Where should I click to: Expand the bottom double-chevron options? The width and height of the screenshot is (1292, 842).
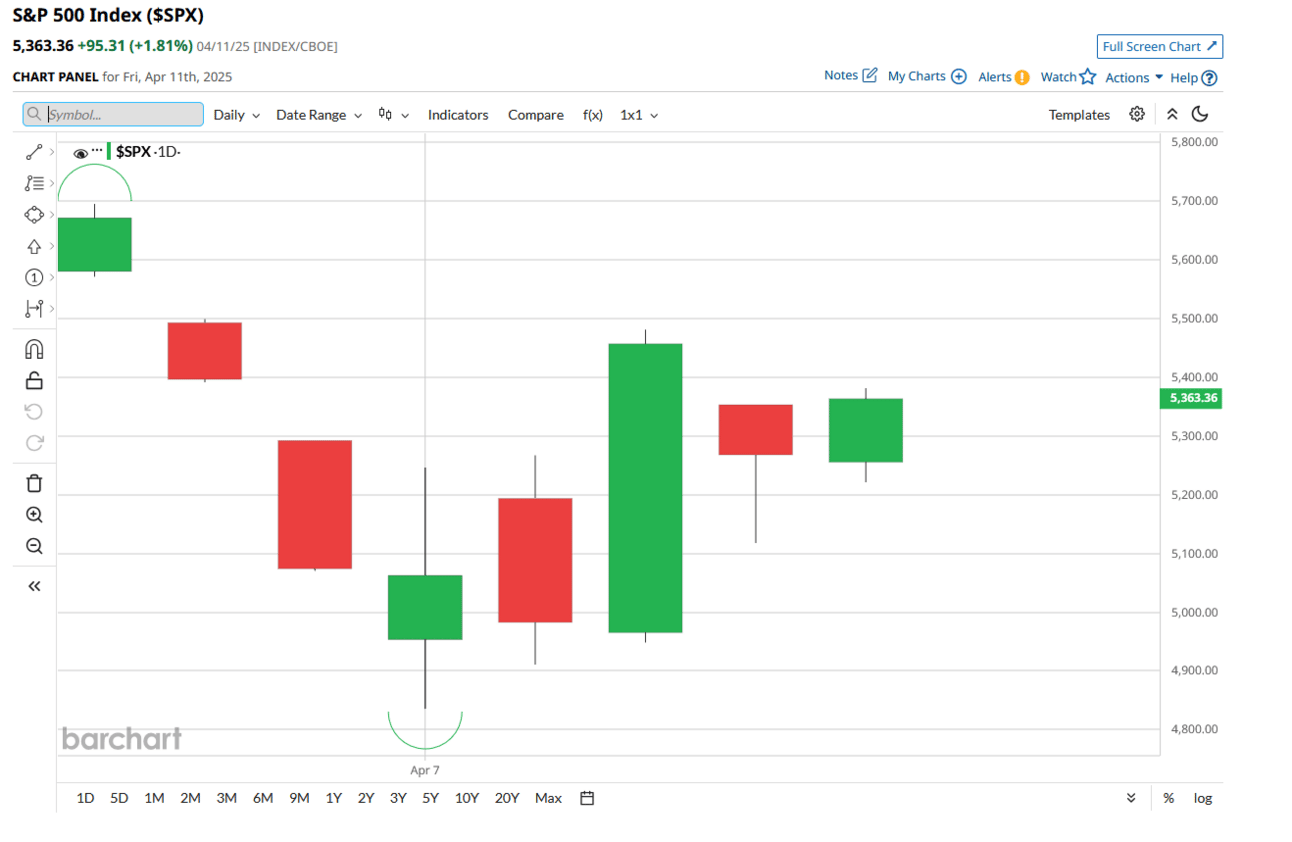[1131, 798]
